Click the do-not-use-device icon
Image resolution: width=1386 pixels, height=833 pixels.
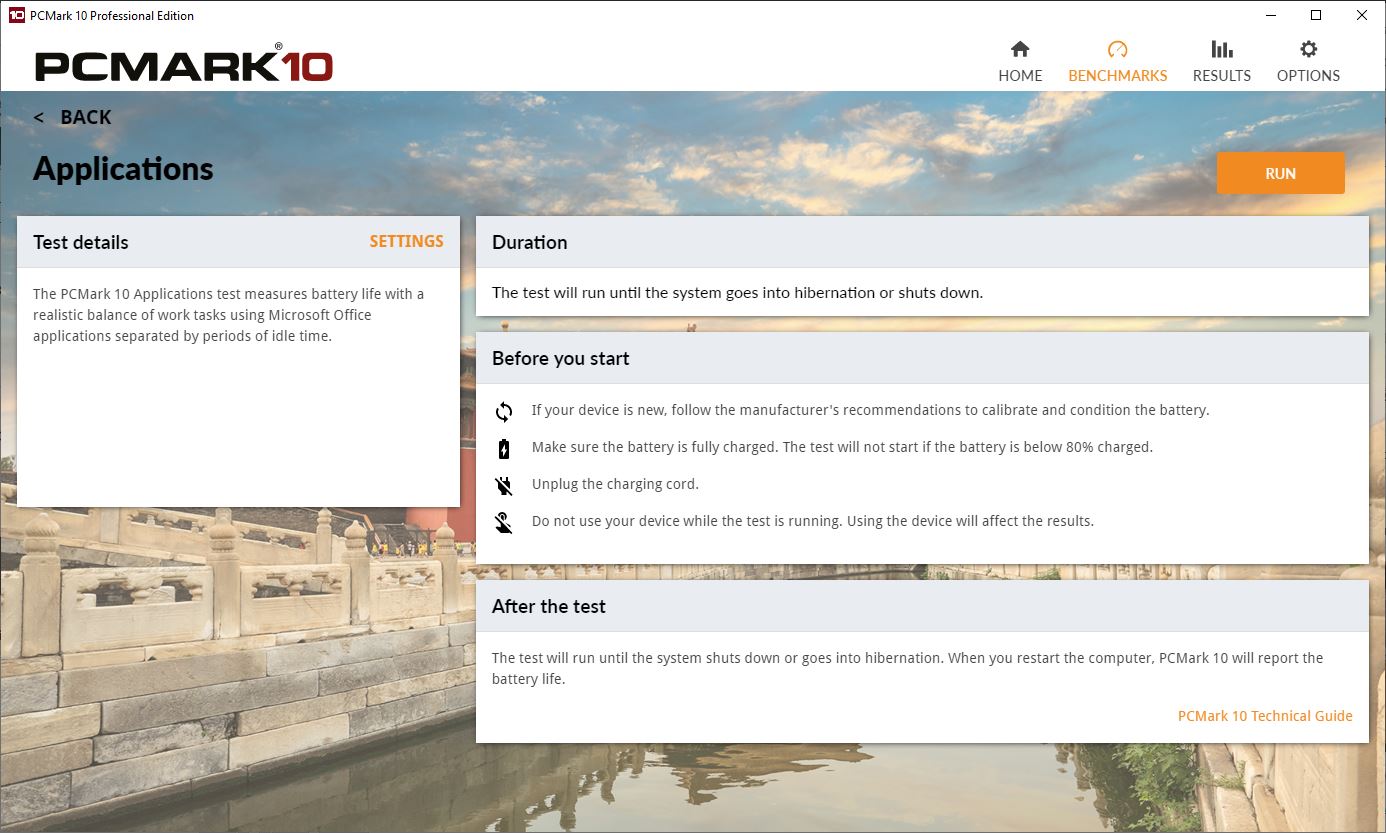coord(504,522)
